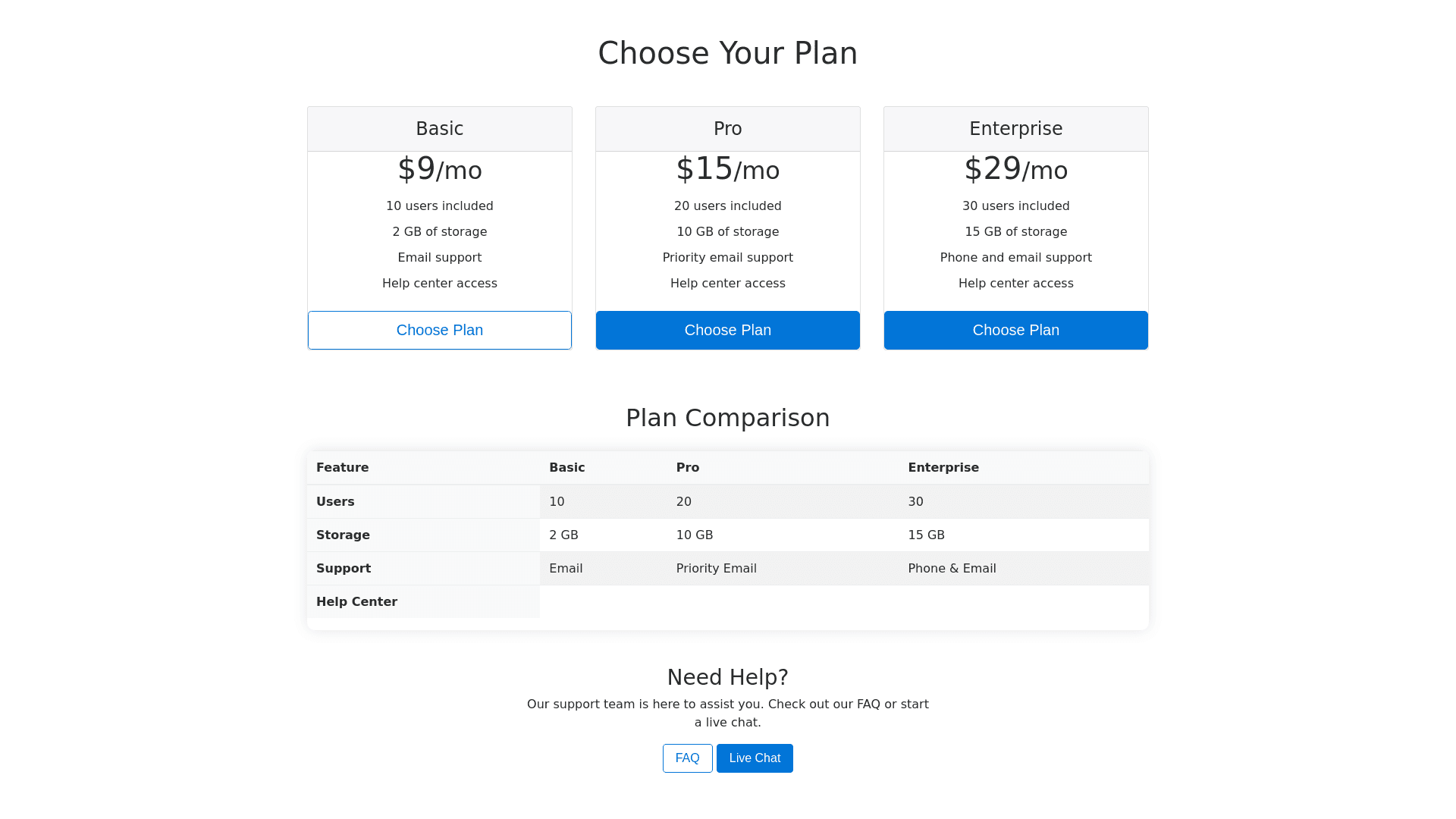
Task: Click the Pro card header
Action: coord(728,129)
